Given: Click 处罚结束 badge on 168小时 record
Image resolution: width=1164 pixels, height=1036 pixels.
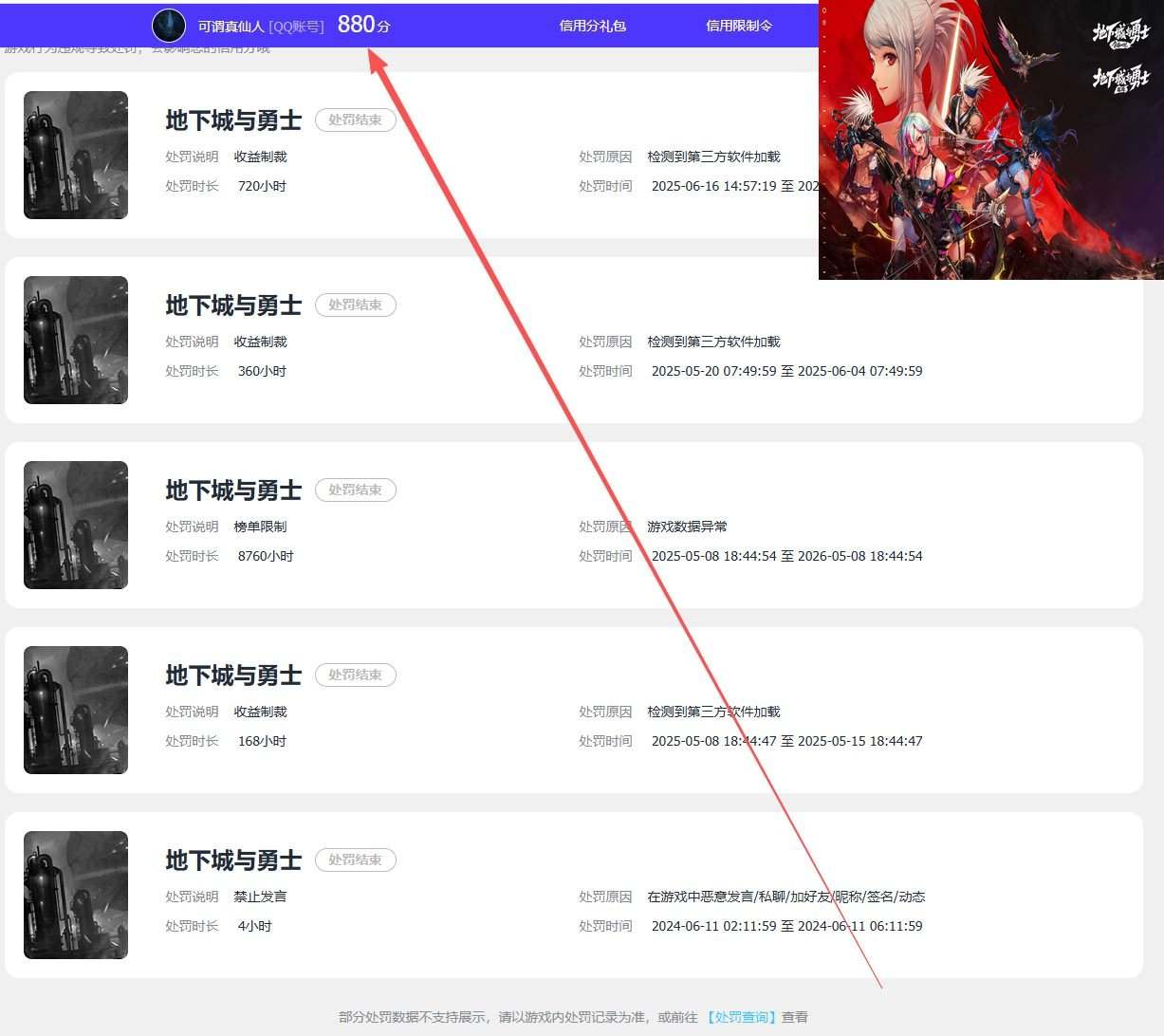Looking at the screenshot, I should point(356,675).
